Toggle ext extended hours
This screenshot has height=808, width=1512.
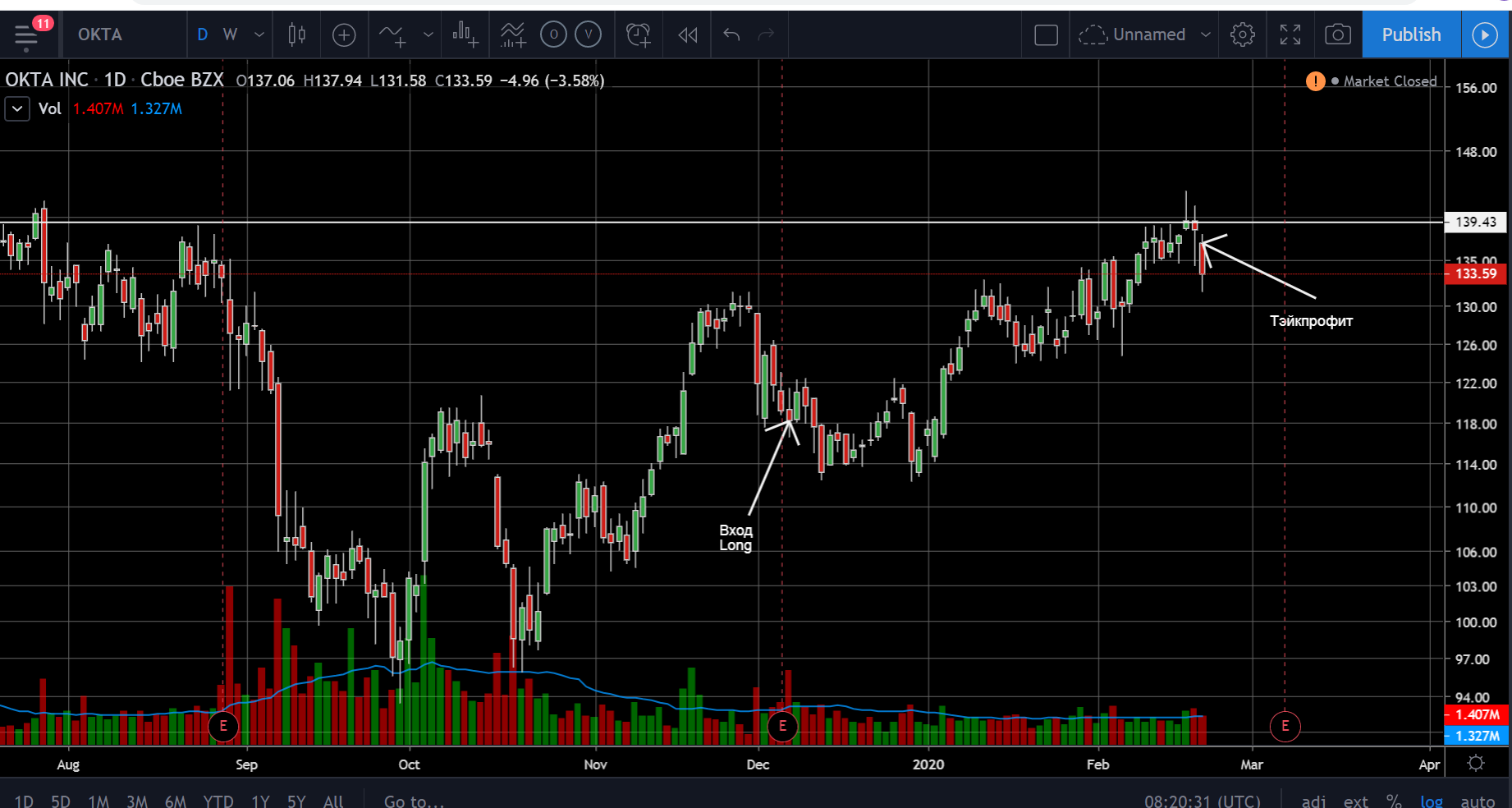tap(1355, 801)
